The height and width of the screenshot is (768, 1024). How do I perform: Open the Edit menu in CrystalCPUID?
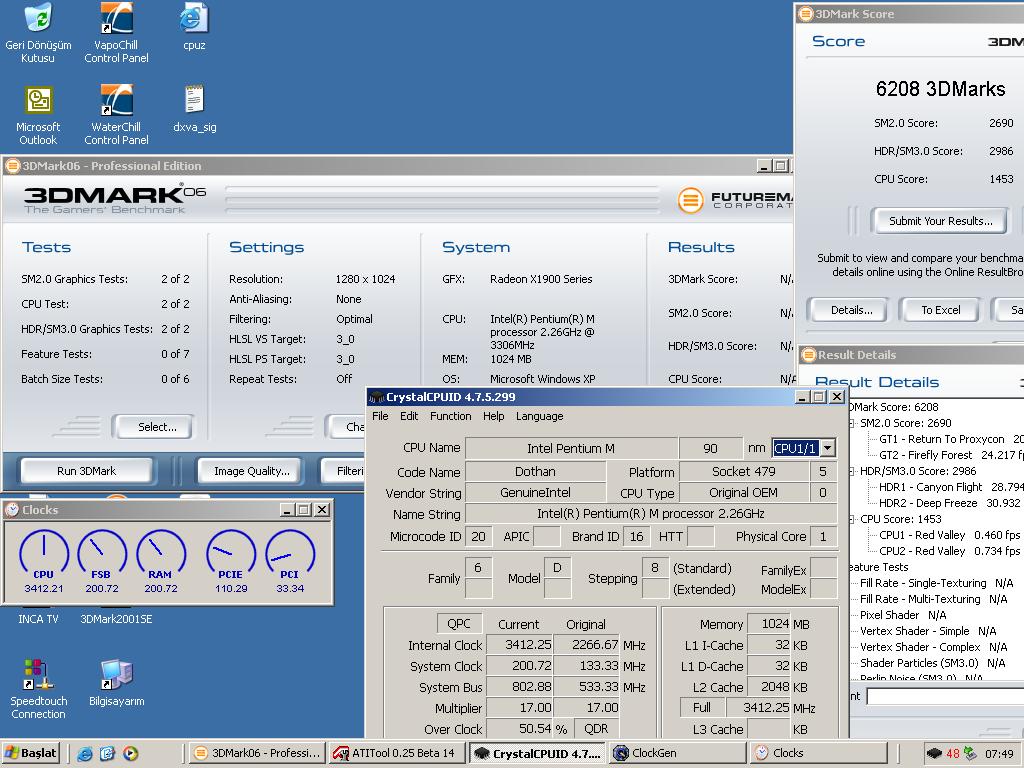pyautogui.click(x=409, y=416)
